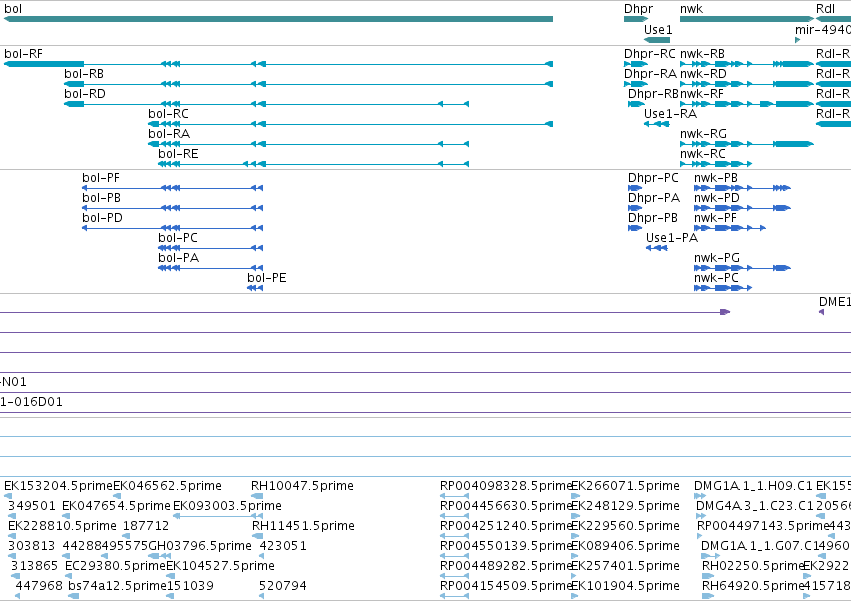The height and width of the screenshot is (601, 851).
Task: Click the Dhpr gene label
Action: point(638,9)
